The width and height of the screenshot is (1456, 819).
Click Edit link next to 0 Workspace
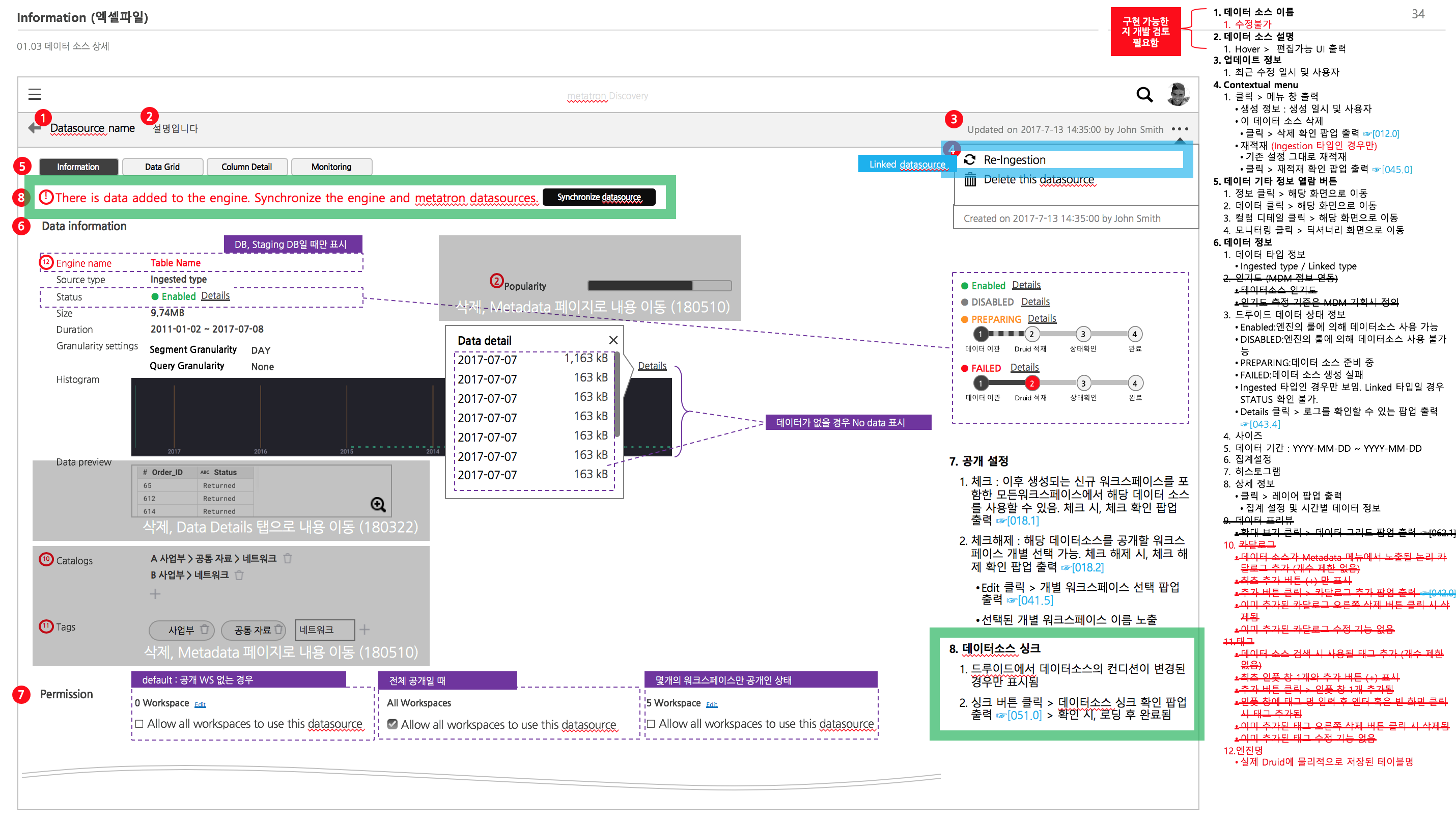[x=200, y=705]
